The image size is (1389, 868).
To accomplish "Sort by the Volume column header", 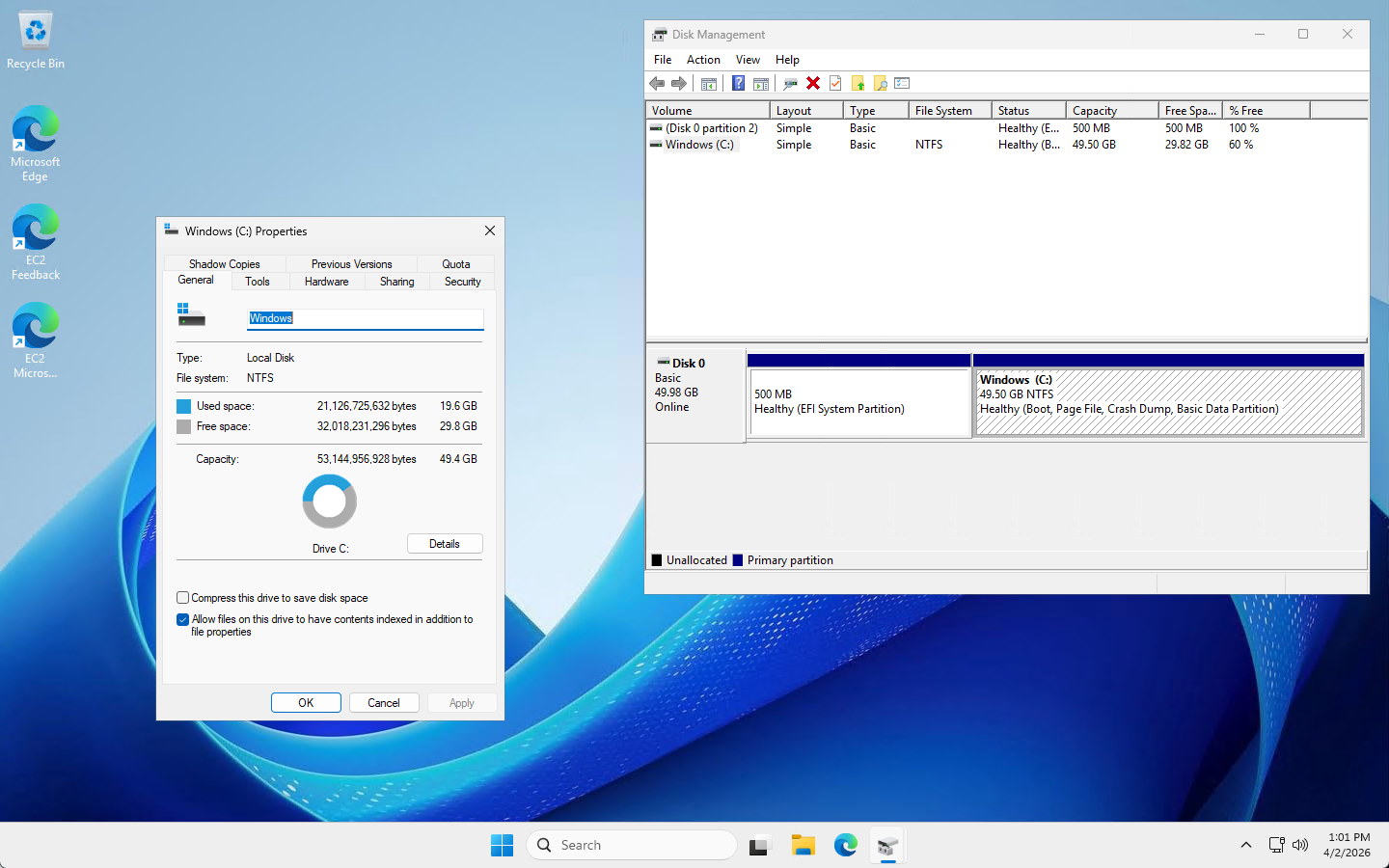I will pos(708,111).
